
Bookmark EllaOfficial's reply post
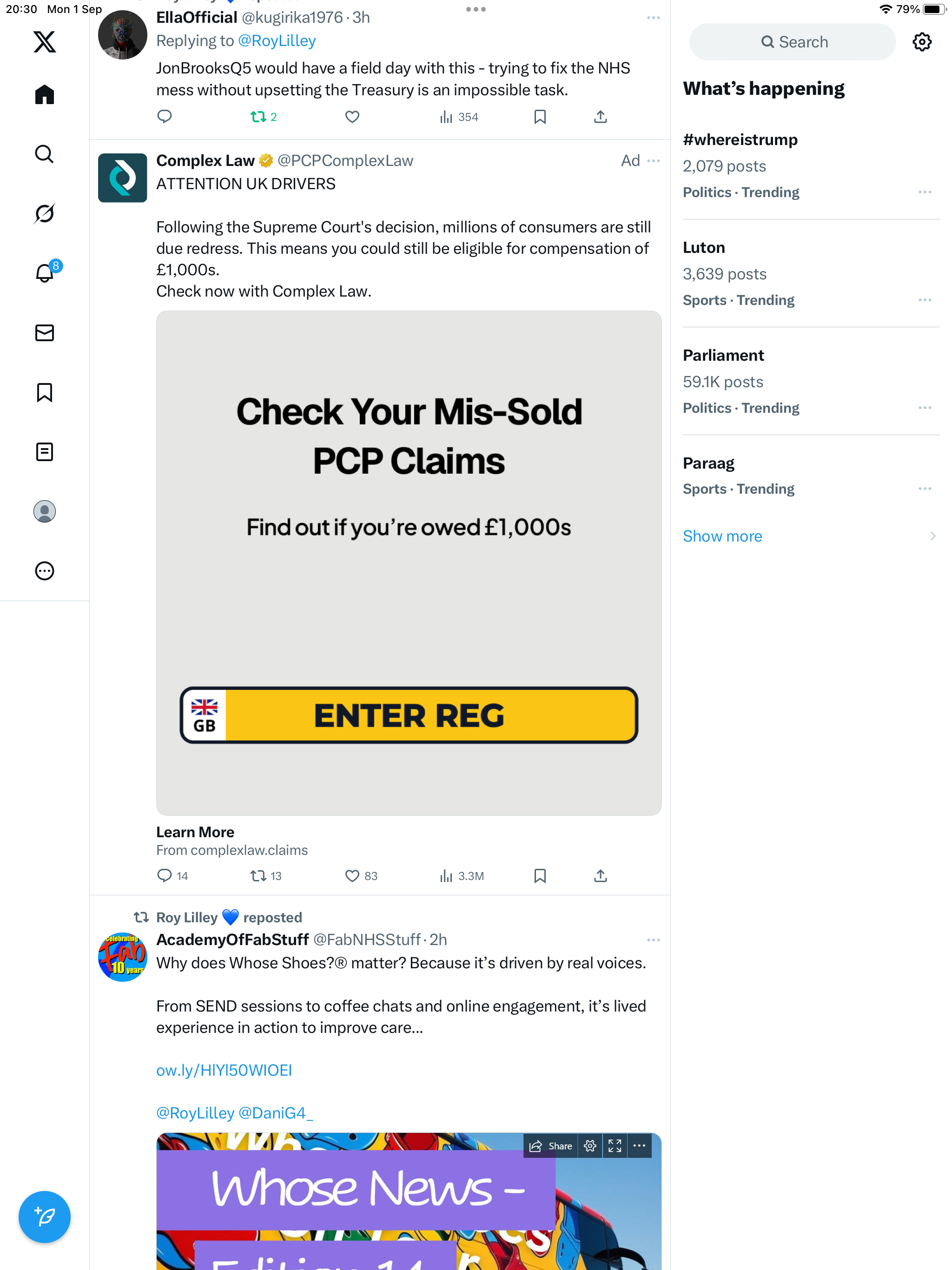[540, 117]
